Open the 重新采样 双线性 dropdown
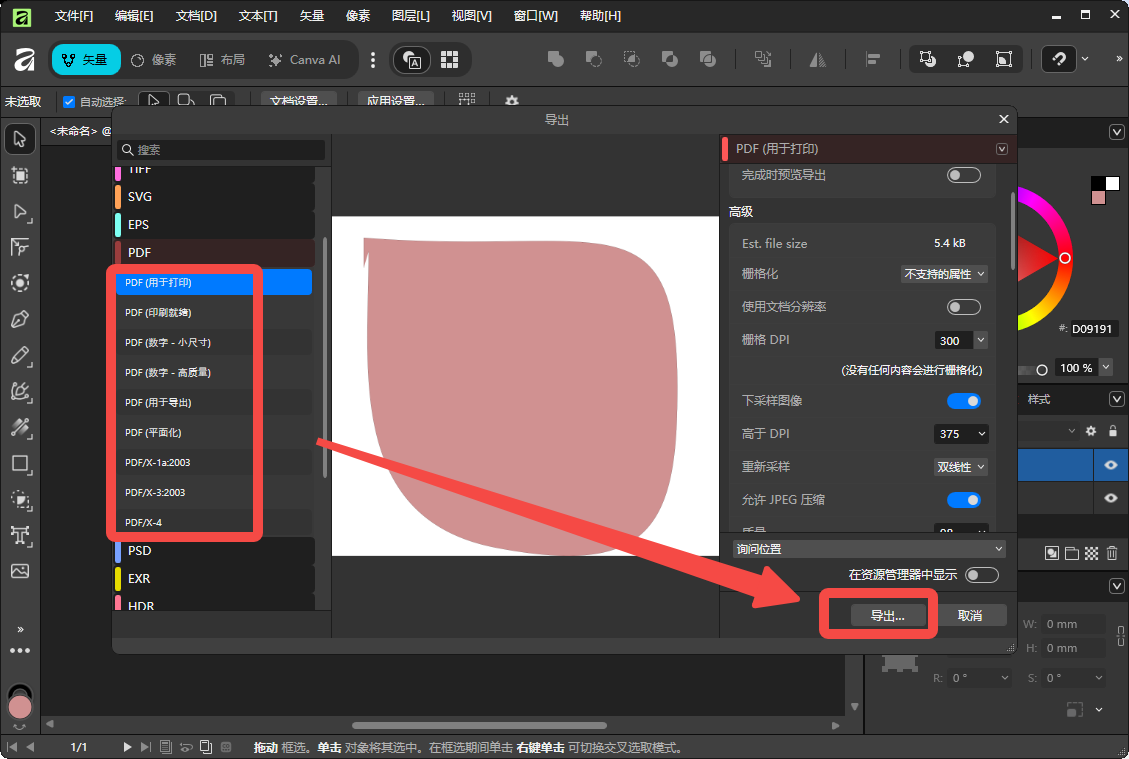This screenshot has height=759, width=1129. click(961, 467)
